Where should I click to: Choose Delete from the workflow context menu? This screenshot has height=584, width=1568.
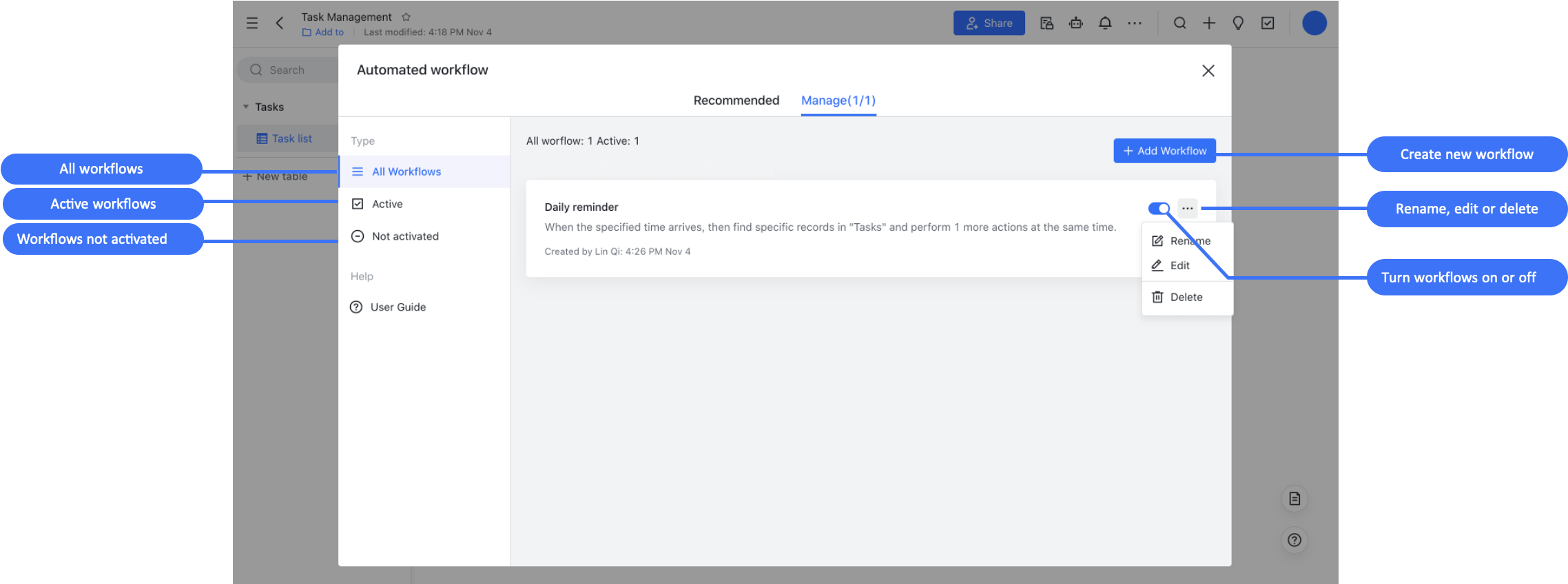[x=1185, y=297]
